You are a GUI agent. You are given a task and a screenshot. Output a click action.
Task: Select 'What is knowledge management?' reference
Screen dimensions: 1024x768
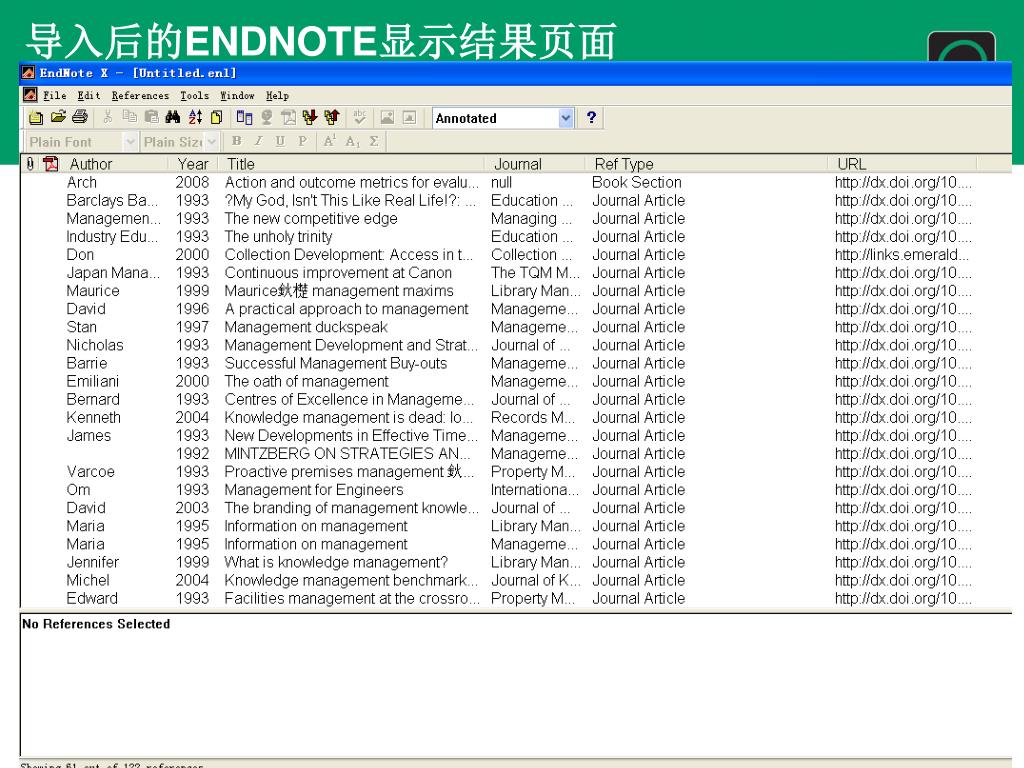516,562
